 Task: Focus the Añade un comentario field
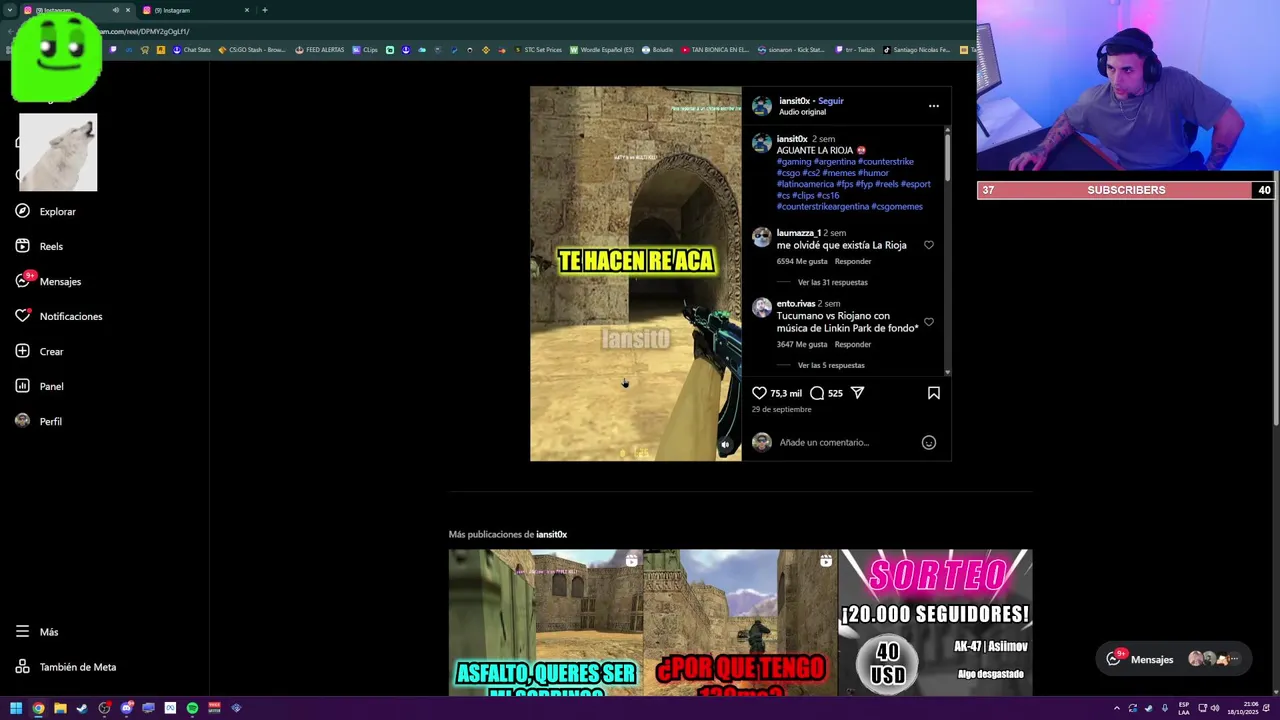845,442
